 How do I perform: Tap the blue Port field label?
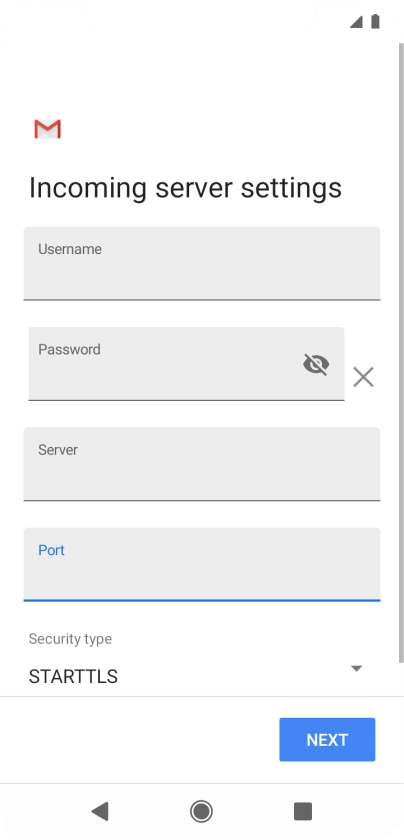[x=51, y=550]
